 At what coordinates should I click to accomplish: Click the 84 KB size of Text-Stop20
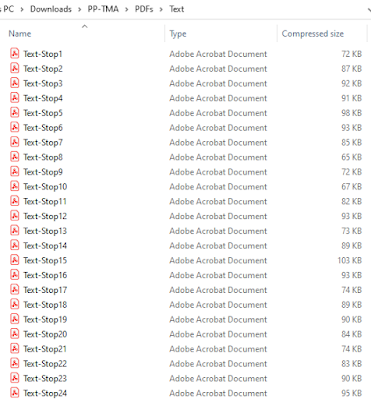(x=351, y=334)
